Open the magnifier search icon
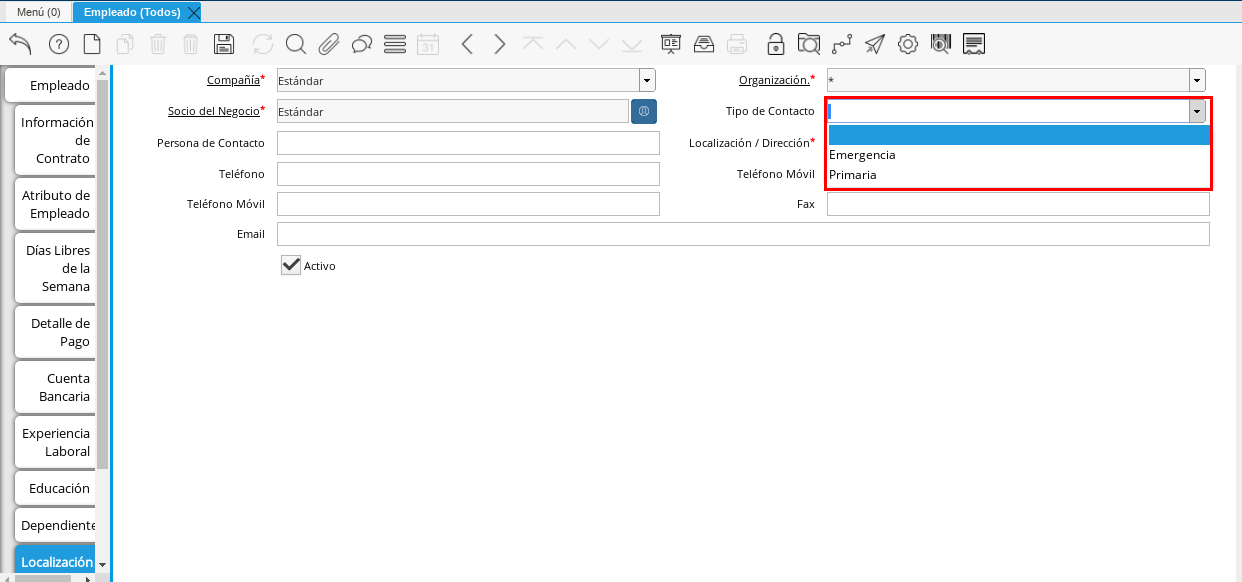Viewport: 1242px width, 582px height. click(295, 44)
